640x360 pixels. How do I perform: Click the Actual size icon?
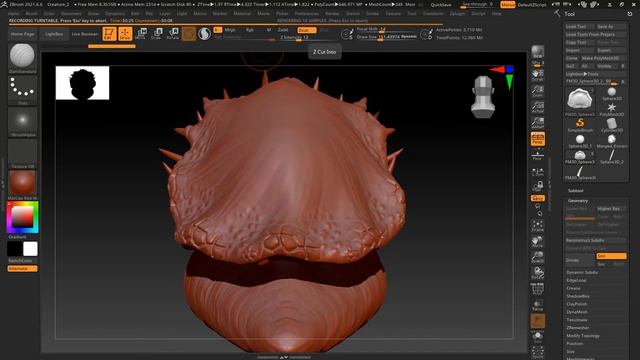pyautogui.click(x=538, y=107)
